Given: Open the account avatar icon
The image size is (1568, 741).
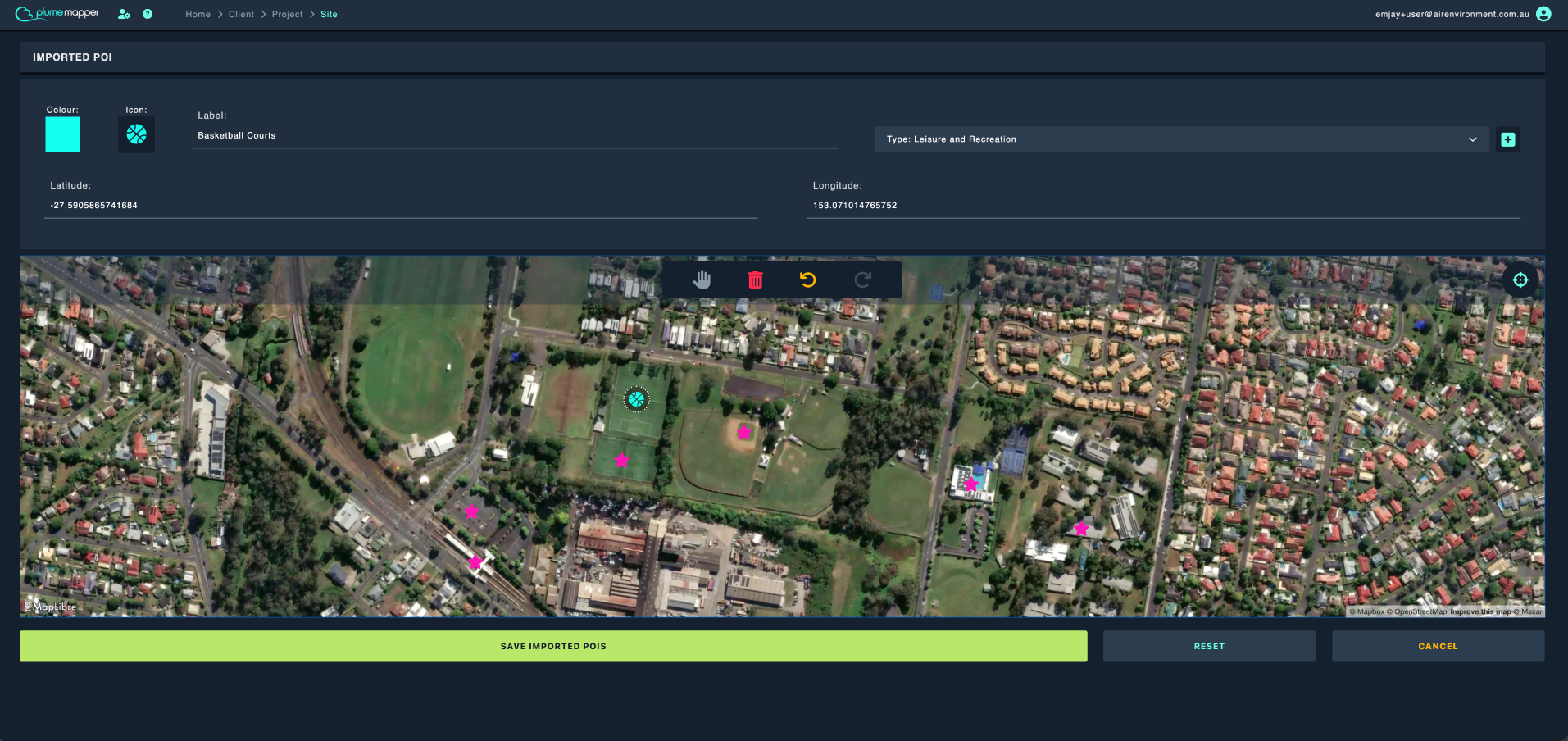Looking at the screenshot, I should (x=1543, y=14).
